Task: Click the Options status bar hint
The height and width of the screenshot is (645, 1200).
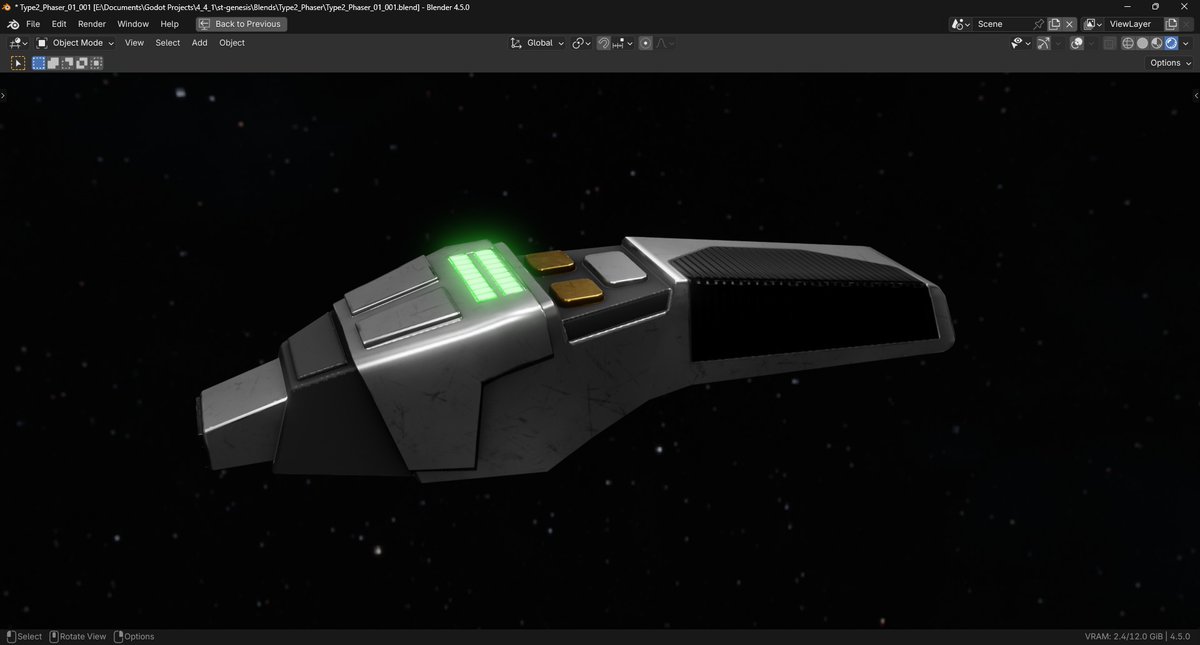Action: (x=134, y=637)
